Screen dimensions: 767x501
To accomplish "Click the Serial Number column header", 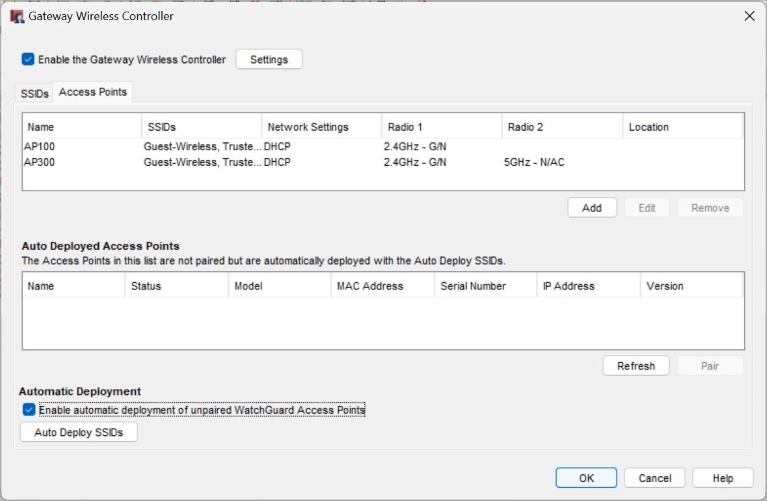I will [x=486, y=286].
